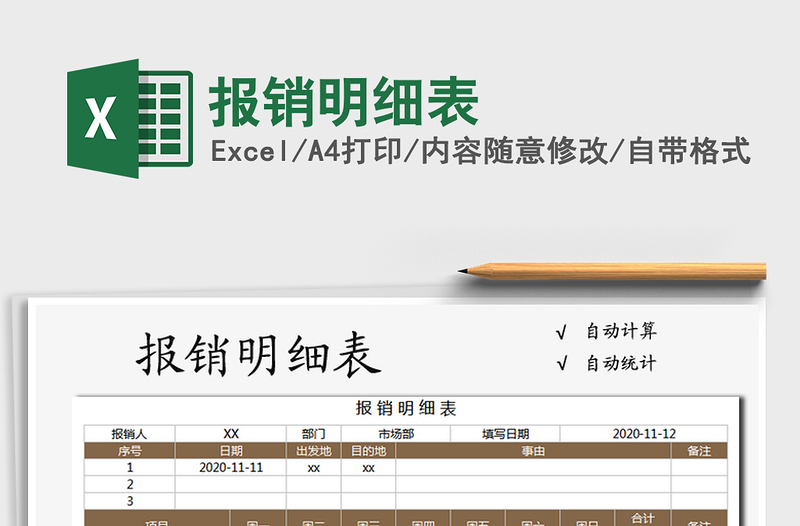Click the 自动统计 feature label
This screenshot has height=526, width=800.
point(621,363)
